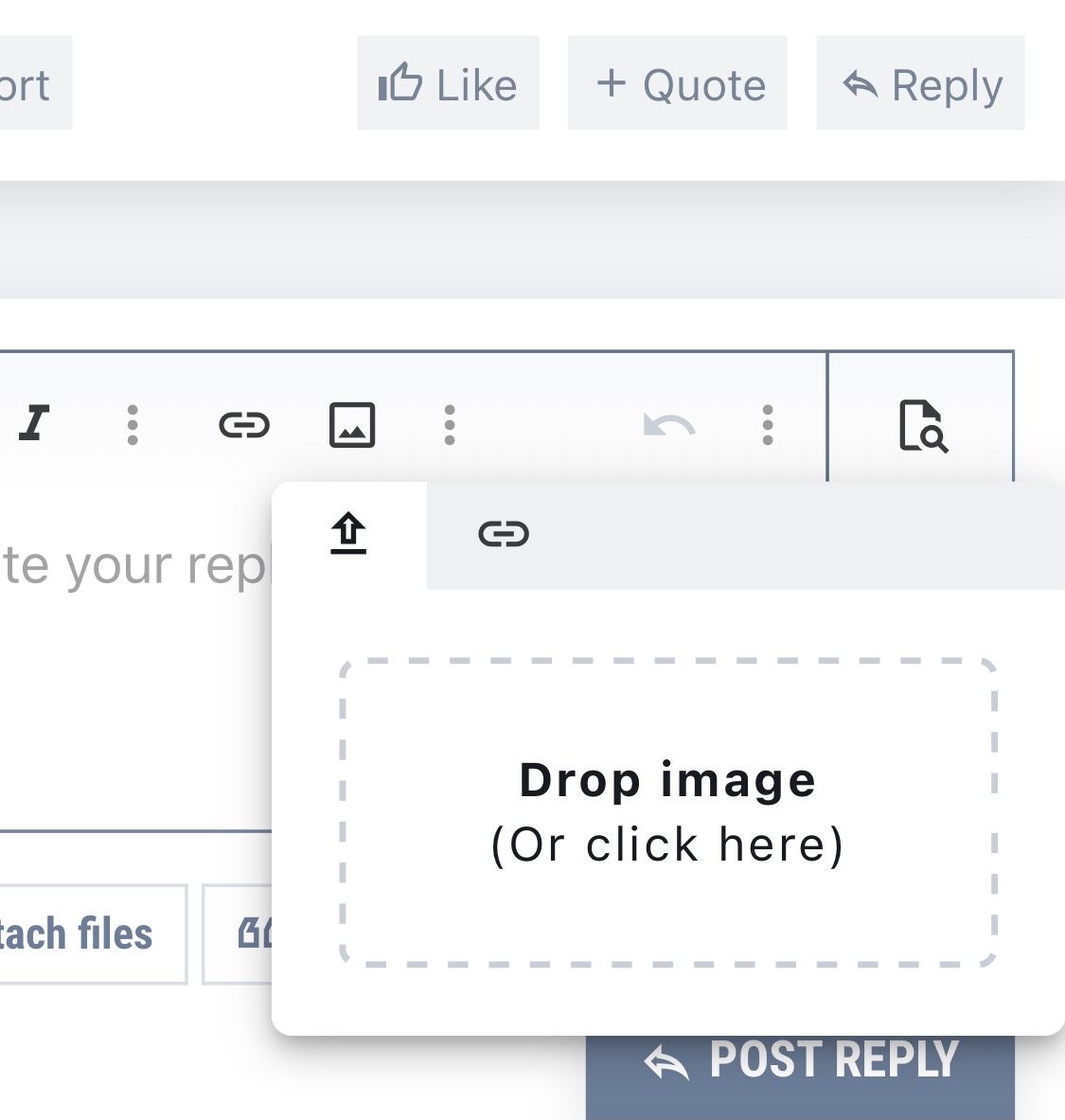Click the Attach files button

click(x=85, y=934)
